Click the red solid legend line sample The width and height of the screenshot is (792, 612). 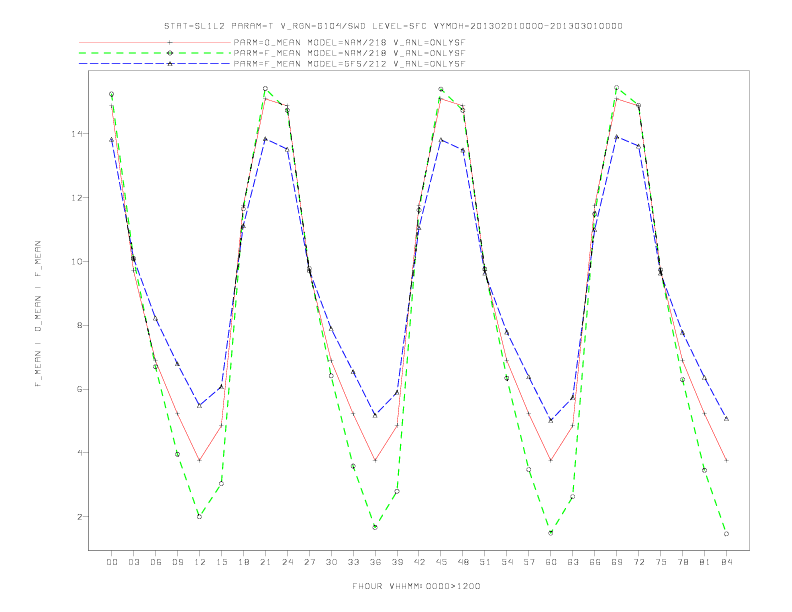pyautogui.click(x=155, y=42)
